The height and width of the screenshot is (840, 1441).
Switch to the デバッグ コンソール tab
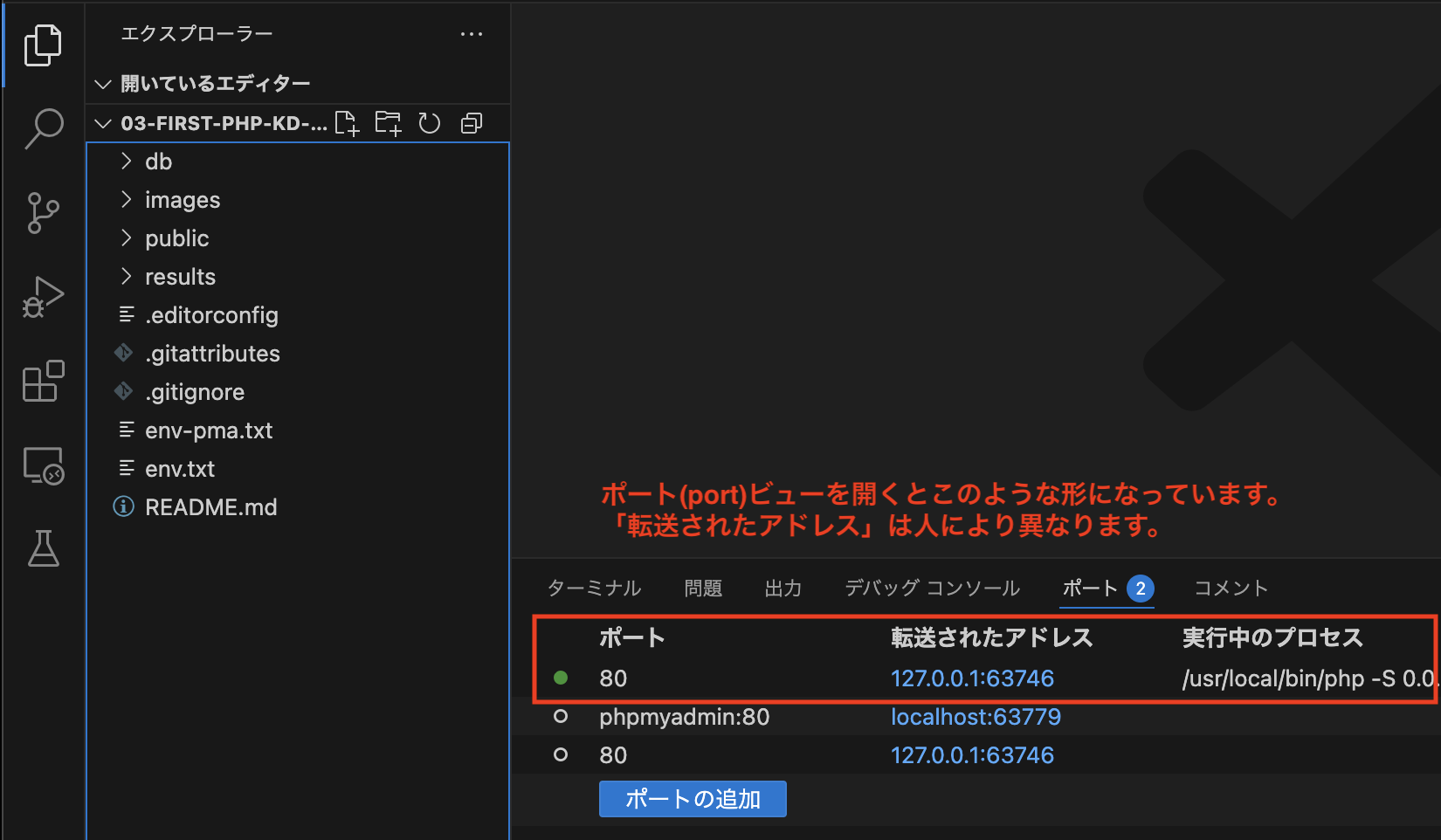[932, 589]
